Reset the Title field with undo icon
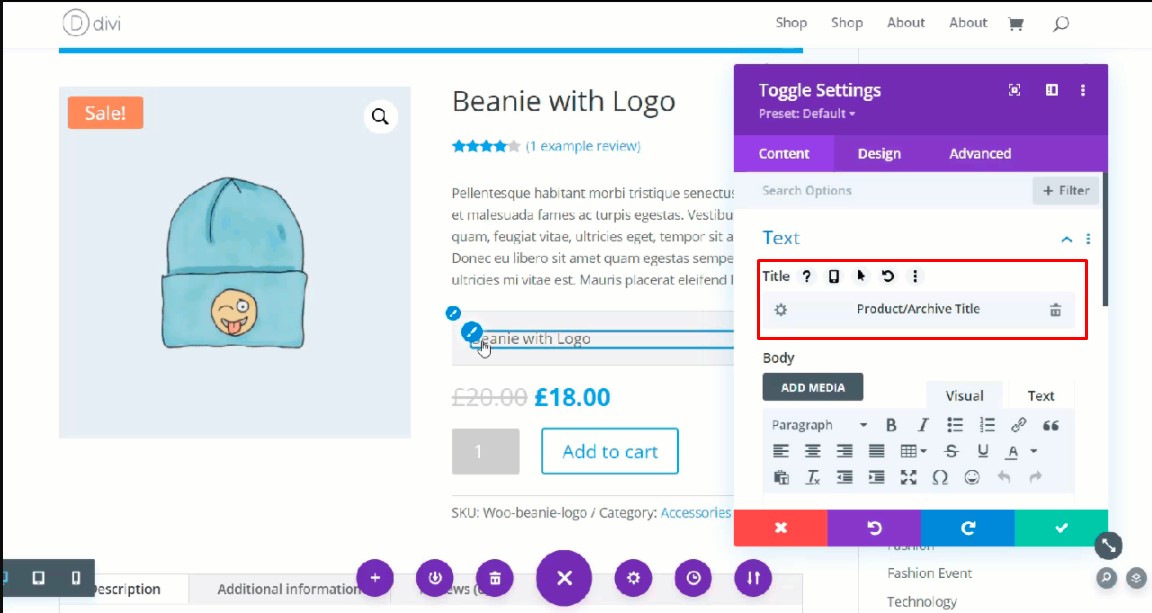Image resolution: width=1152 pixels, height=613 pixels. (888, 276)
